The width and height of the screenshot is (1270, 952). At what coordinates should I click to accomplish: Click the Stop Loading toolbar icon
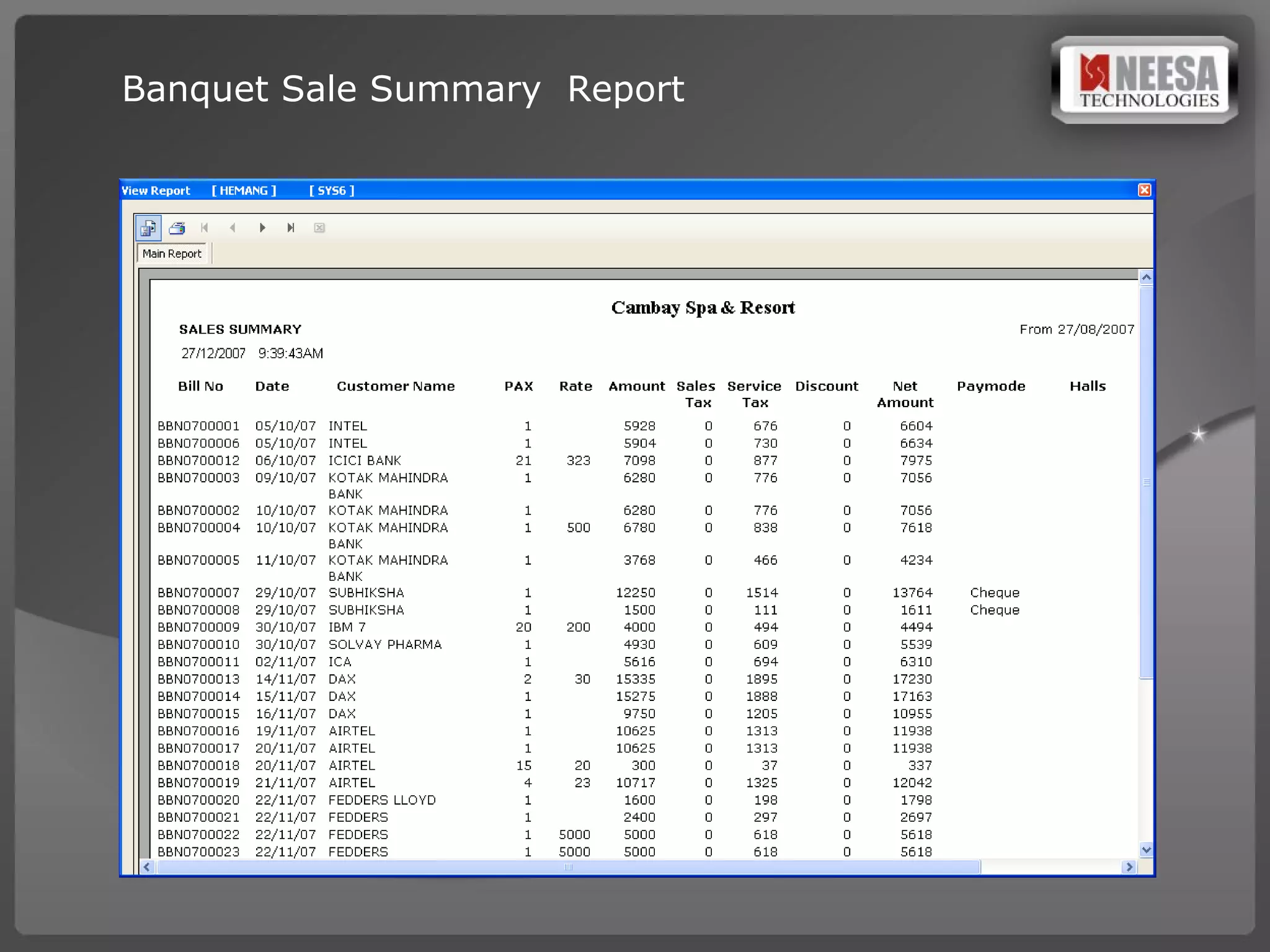[x=319, y=228]
